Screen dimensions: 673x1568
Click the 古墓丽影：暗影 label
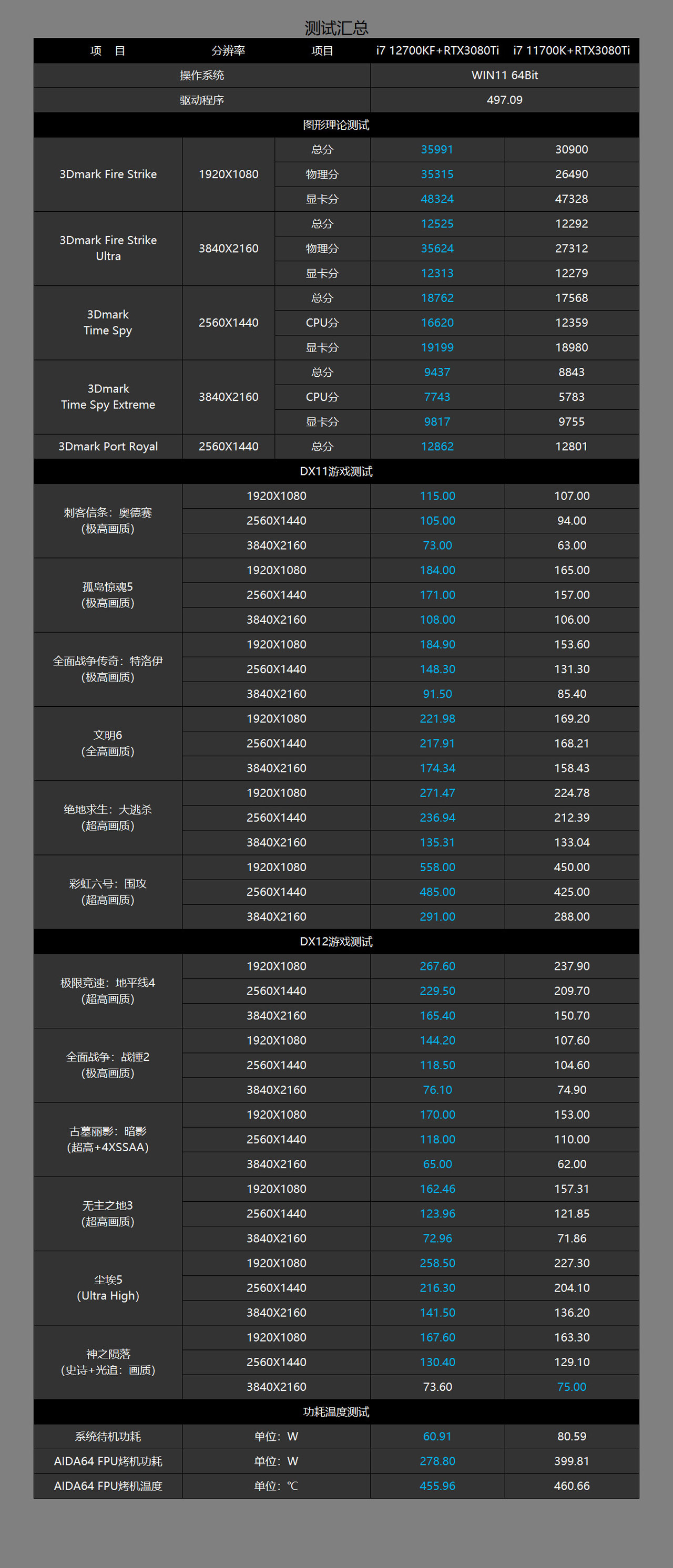tap(108, 1139)
